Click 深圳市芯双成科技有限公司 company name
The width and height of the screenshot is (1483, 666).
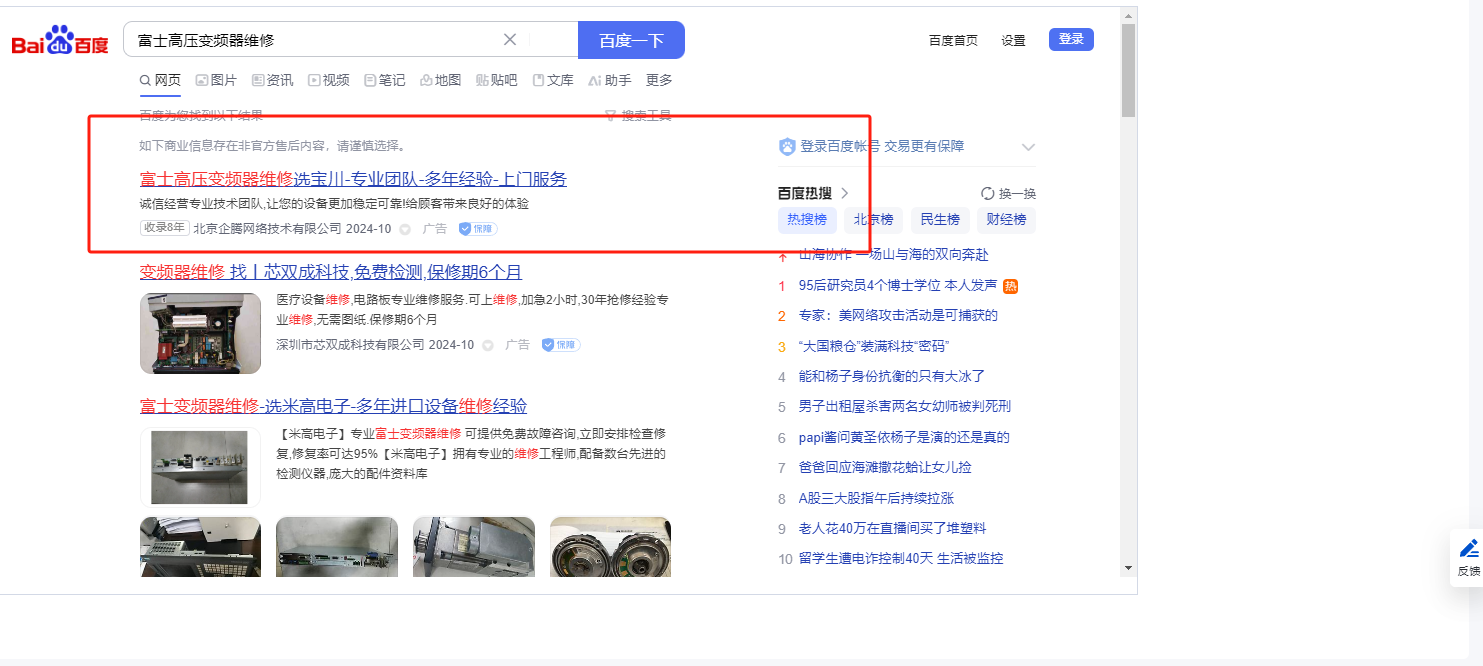click(x=350, y=345)
